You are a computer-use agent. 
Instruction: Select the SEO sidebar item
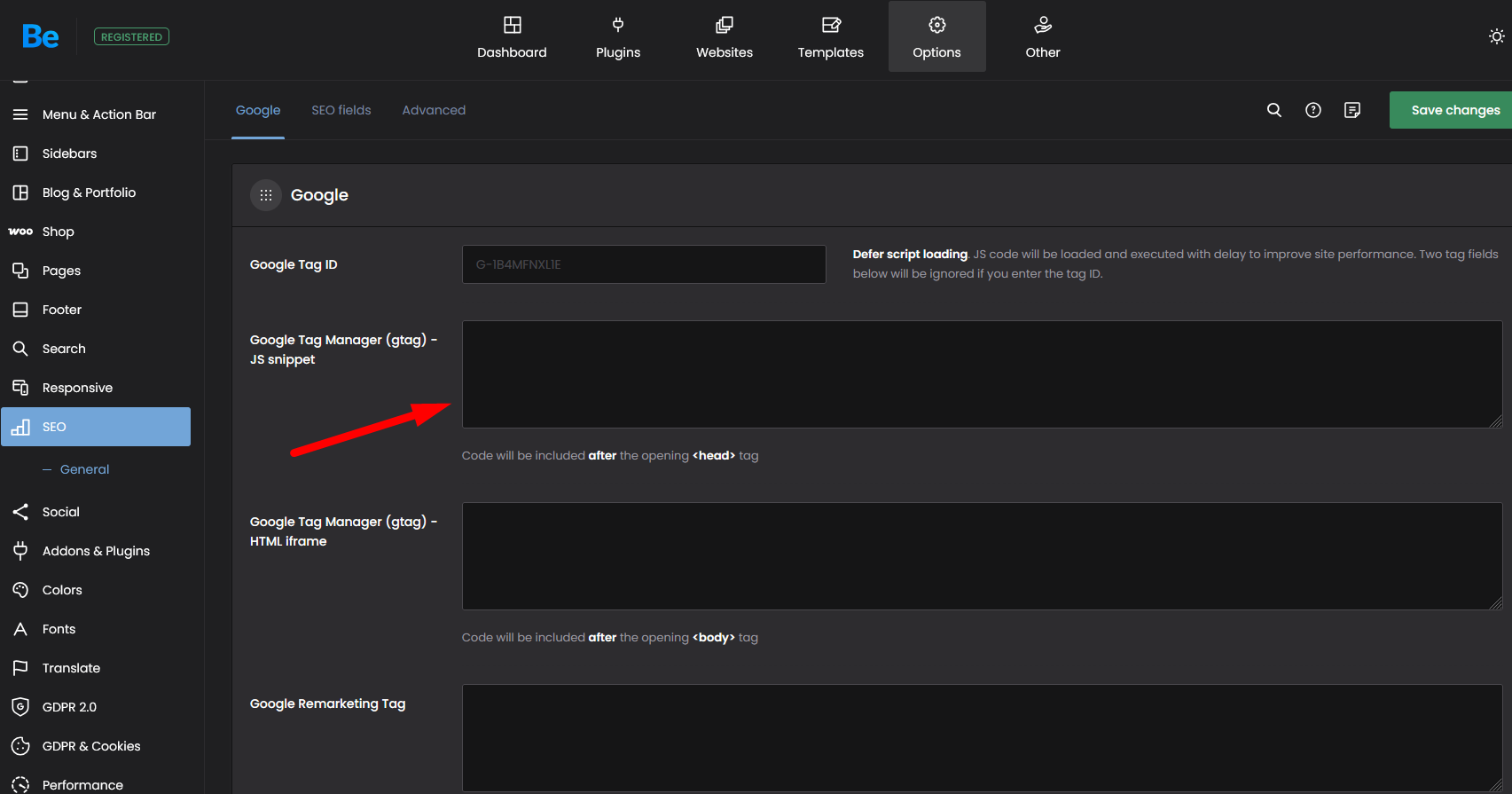pyautogui.click(x=96, y=427)
